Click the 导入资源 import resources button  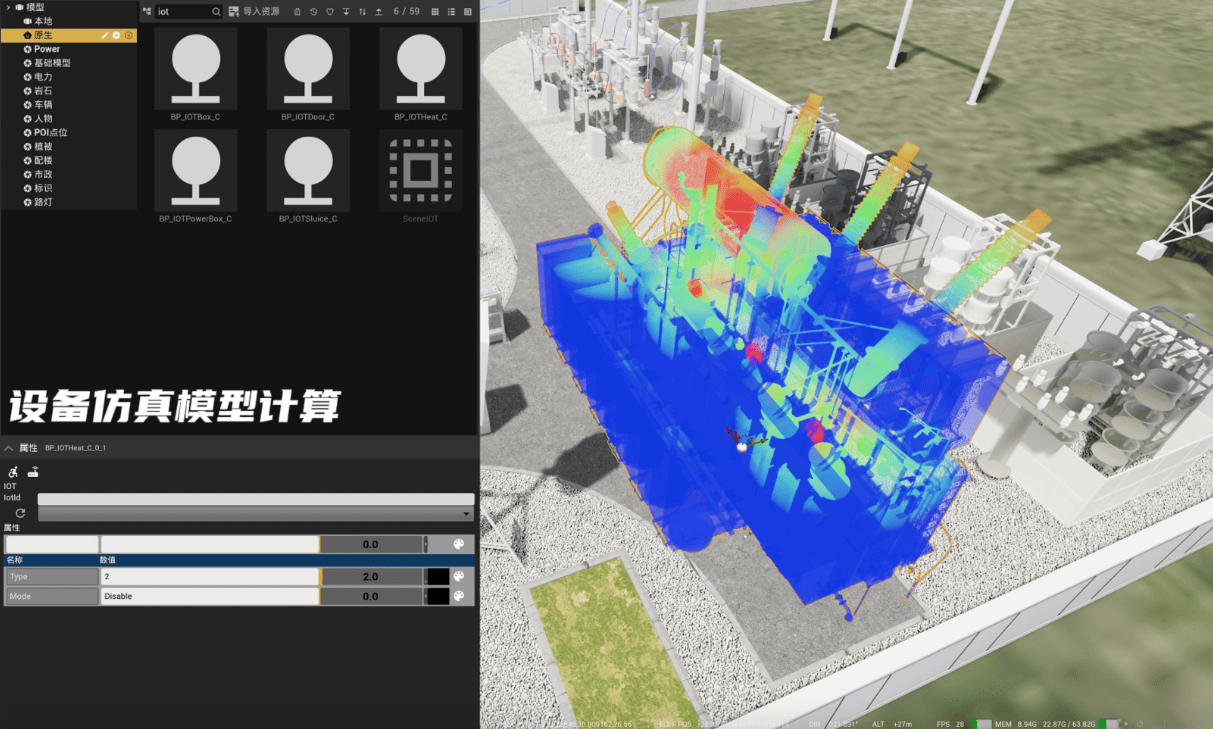coord(254,12)
